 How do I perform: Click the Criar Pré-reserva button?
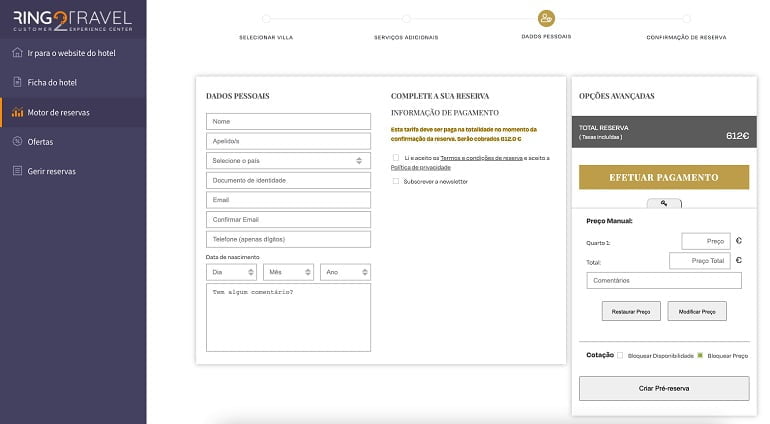pyautogui.click(x=664, y=388)
